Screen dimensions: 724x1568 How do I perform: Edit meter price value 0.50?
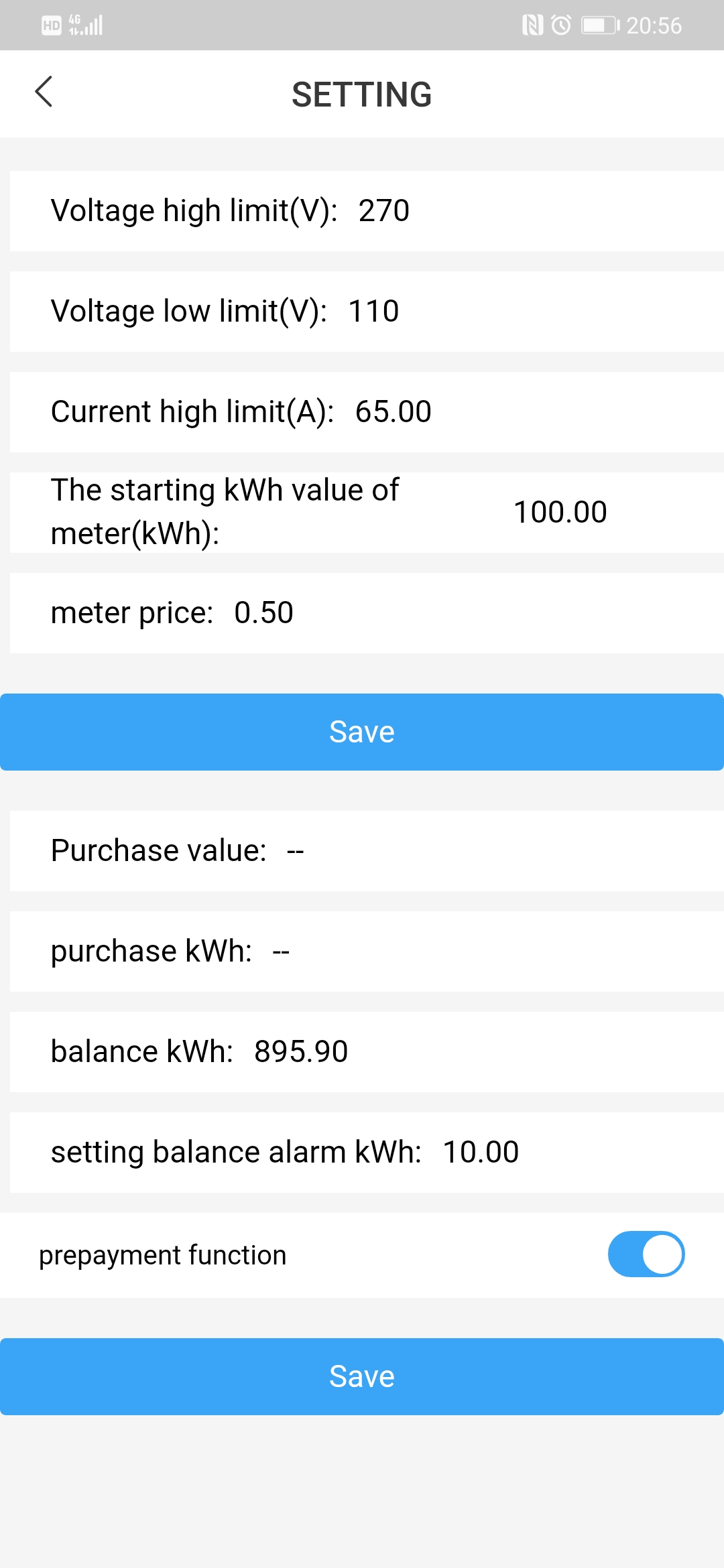tap(264, 613)
